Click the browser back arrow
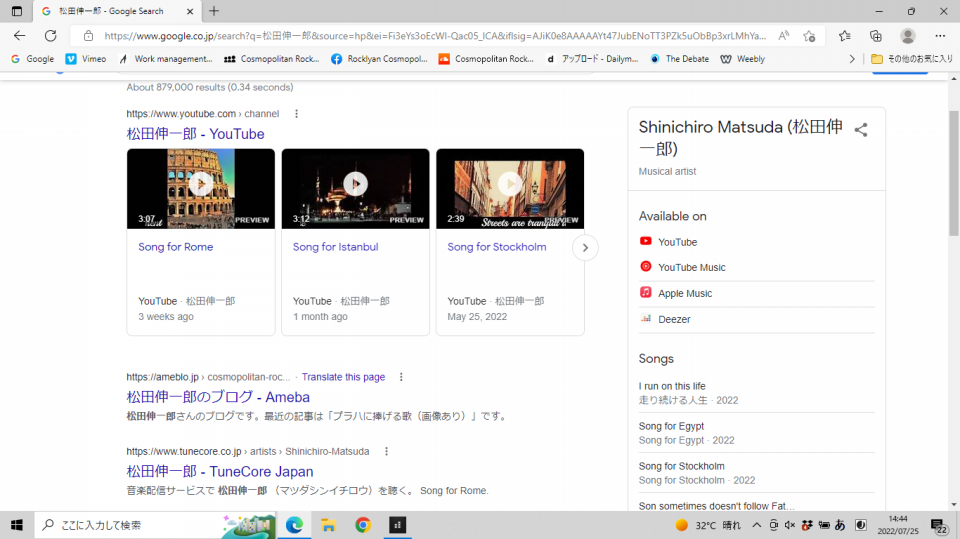The image size is (960, 539). point(20,36)
